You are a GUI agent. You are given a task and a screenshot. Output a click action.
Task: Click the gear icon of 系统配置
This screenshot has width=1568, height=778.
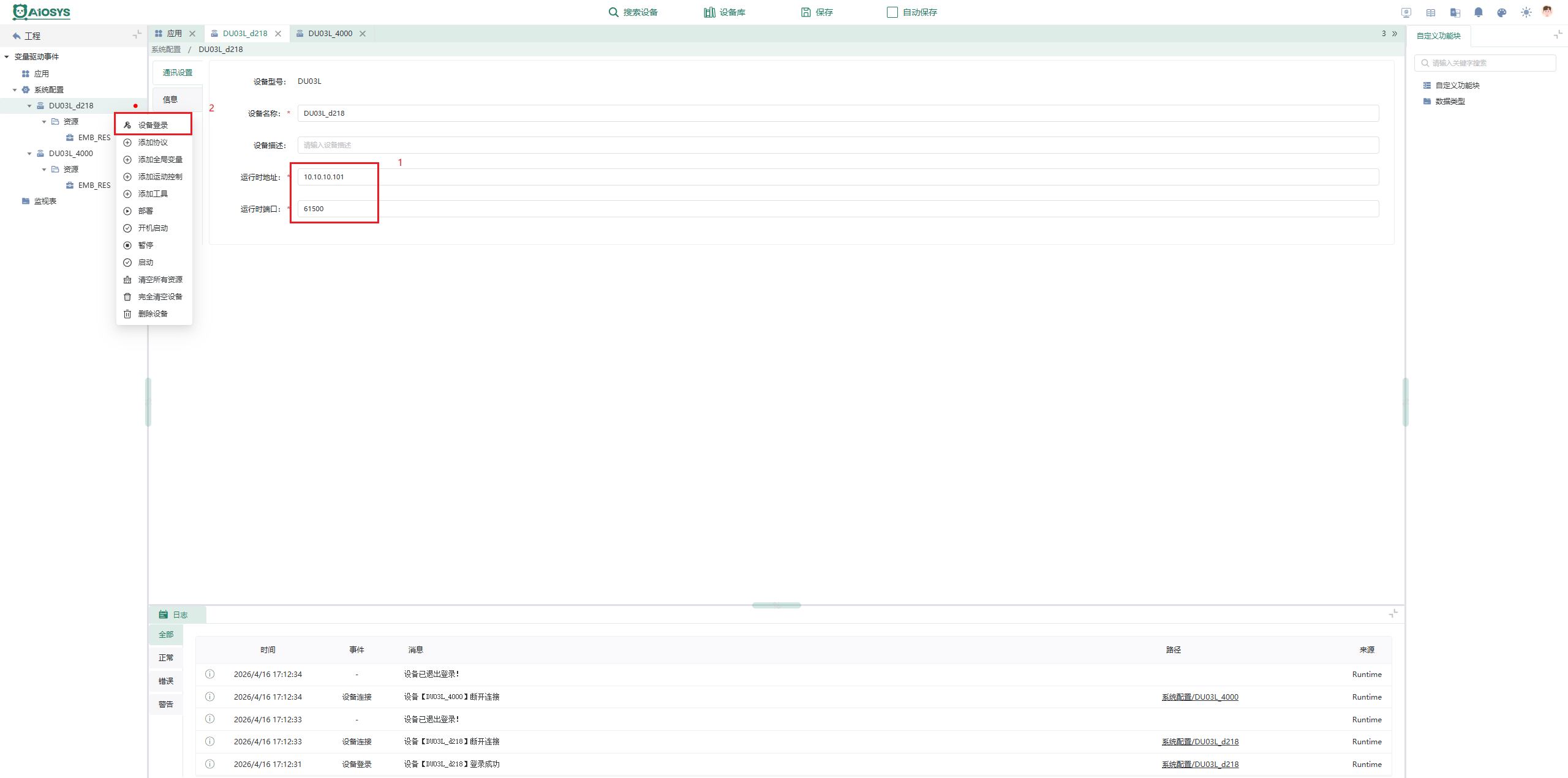pyautogui.click(x=26, y=90)
